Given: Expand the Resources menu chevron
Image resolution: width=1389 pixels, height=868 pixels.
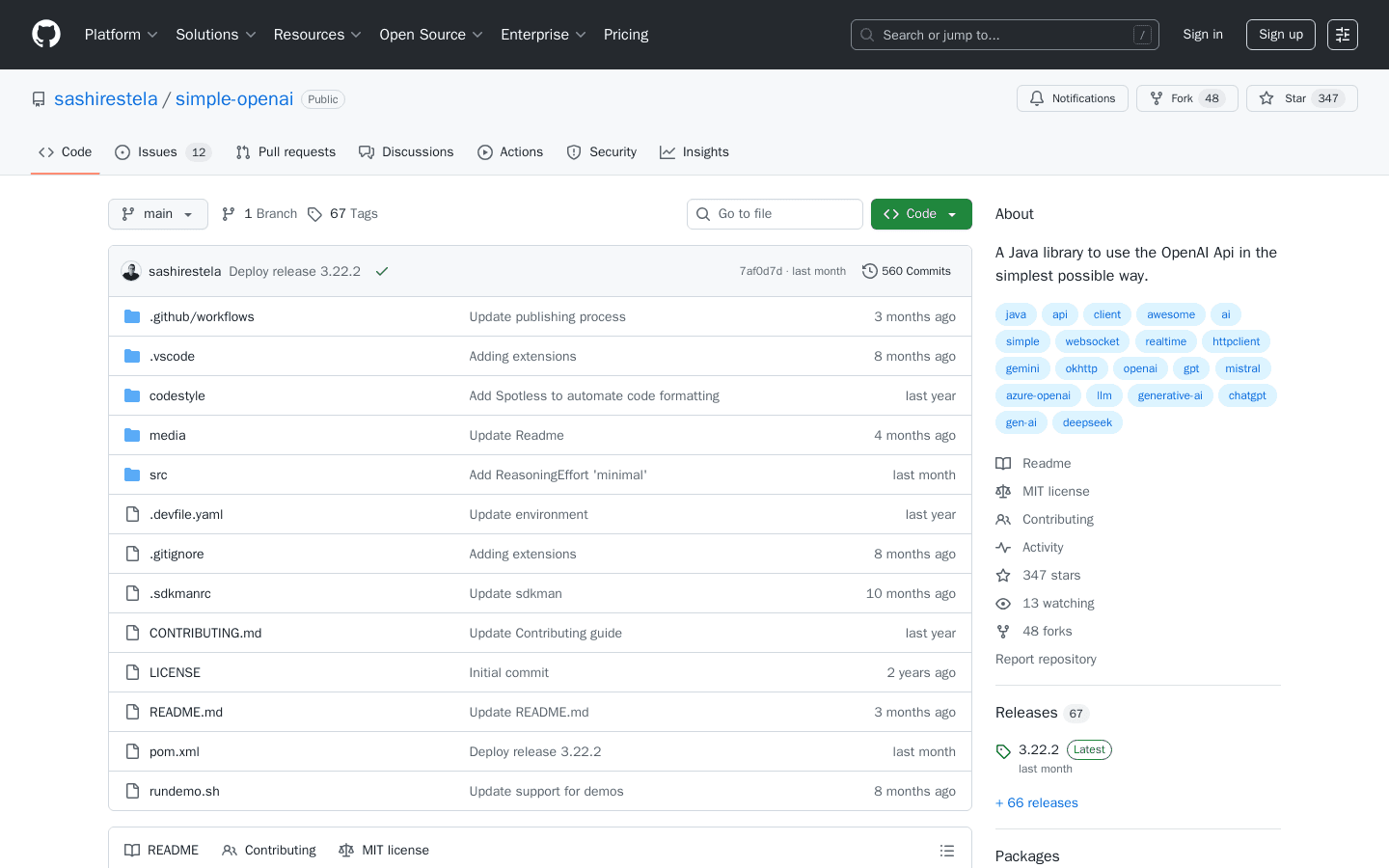Looking at the screenshot, I should [x=354, y=35].
